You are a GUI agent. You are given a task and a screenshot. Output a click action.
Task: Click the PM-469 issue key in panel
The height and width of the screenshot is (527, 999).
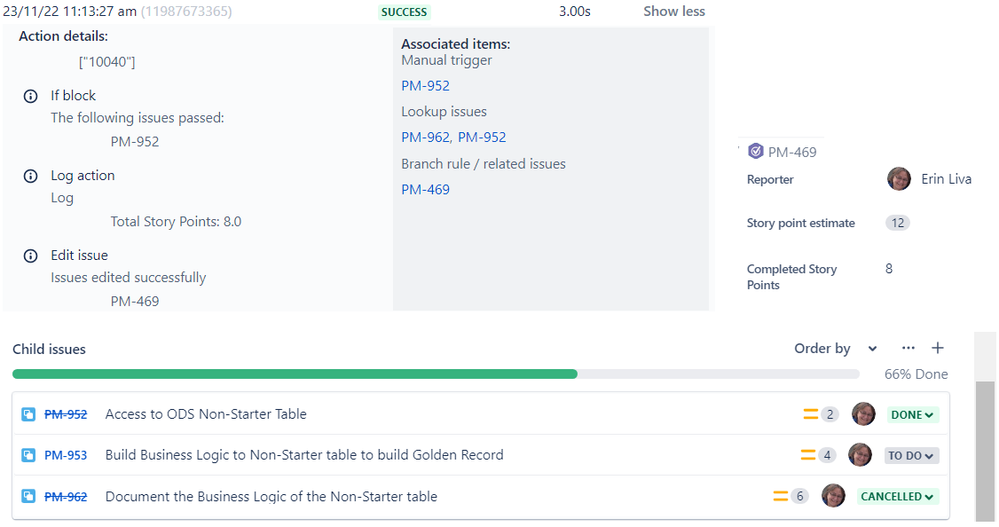pyautogui.click(x=792, y=152)
